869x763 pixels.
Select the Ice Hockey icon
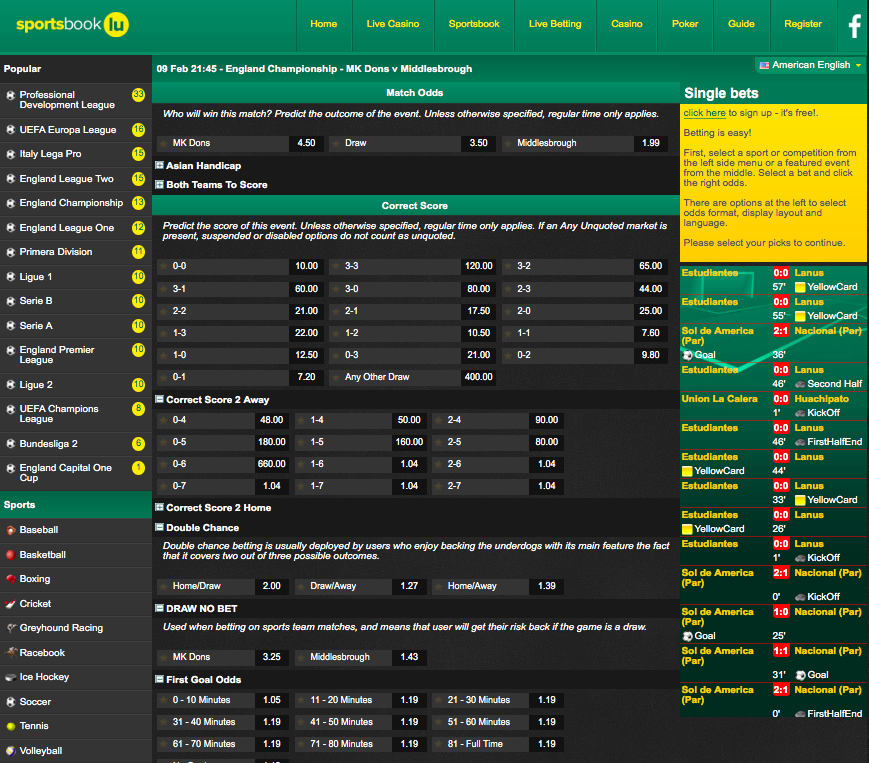tap(11, 677)
